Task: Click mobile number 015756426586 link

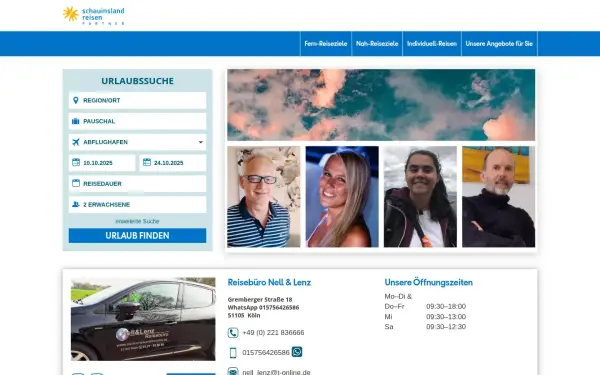Action: coord(266,352)
